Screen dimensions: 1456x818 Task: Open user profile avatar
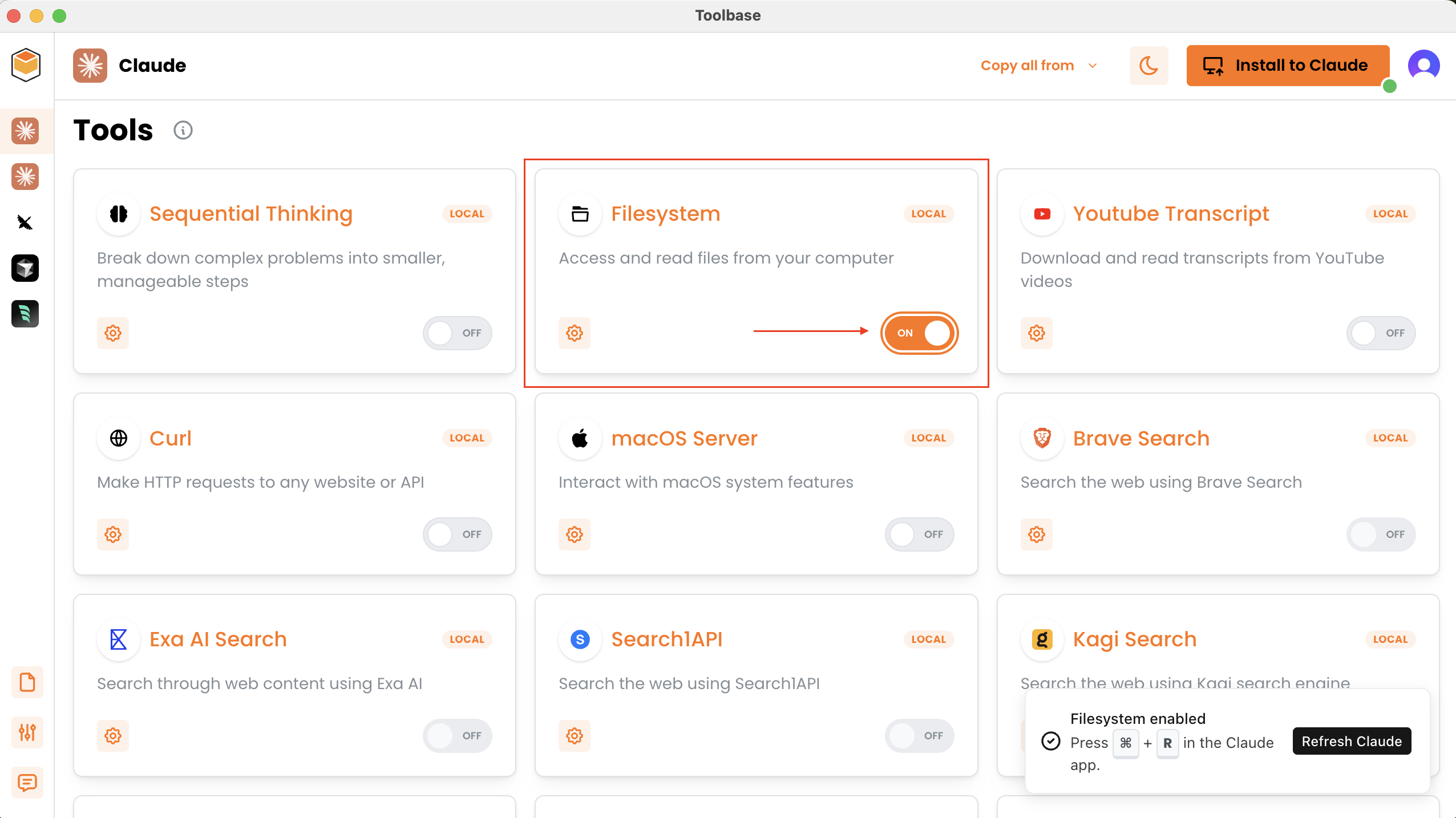[x=1423, y=66]
